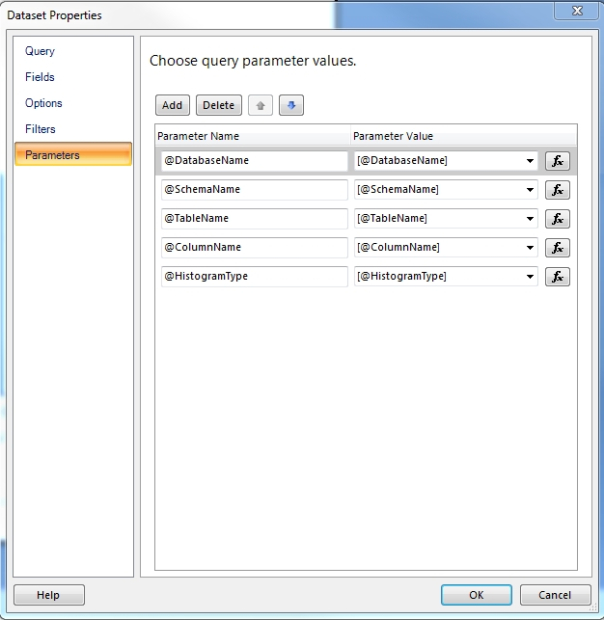Edit the @TableName parameter name field
Screen dimensions: 604x620
click(x=255, y=219)
